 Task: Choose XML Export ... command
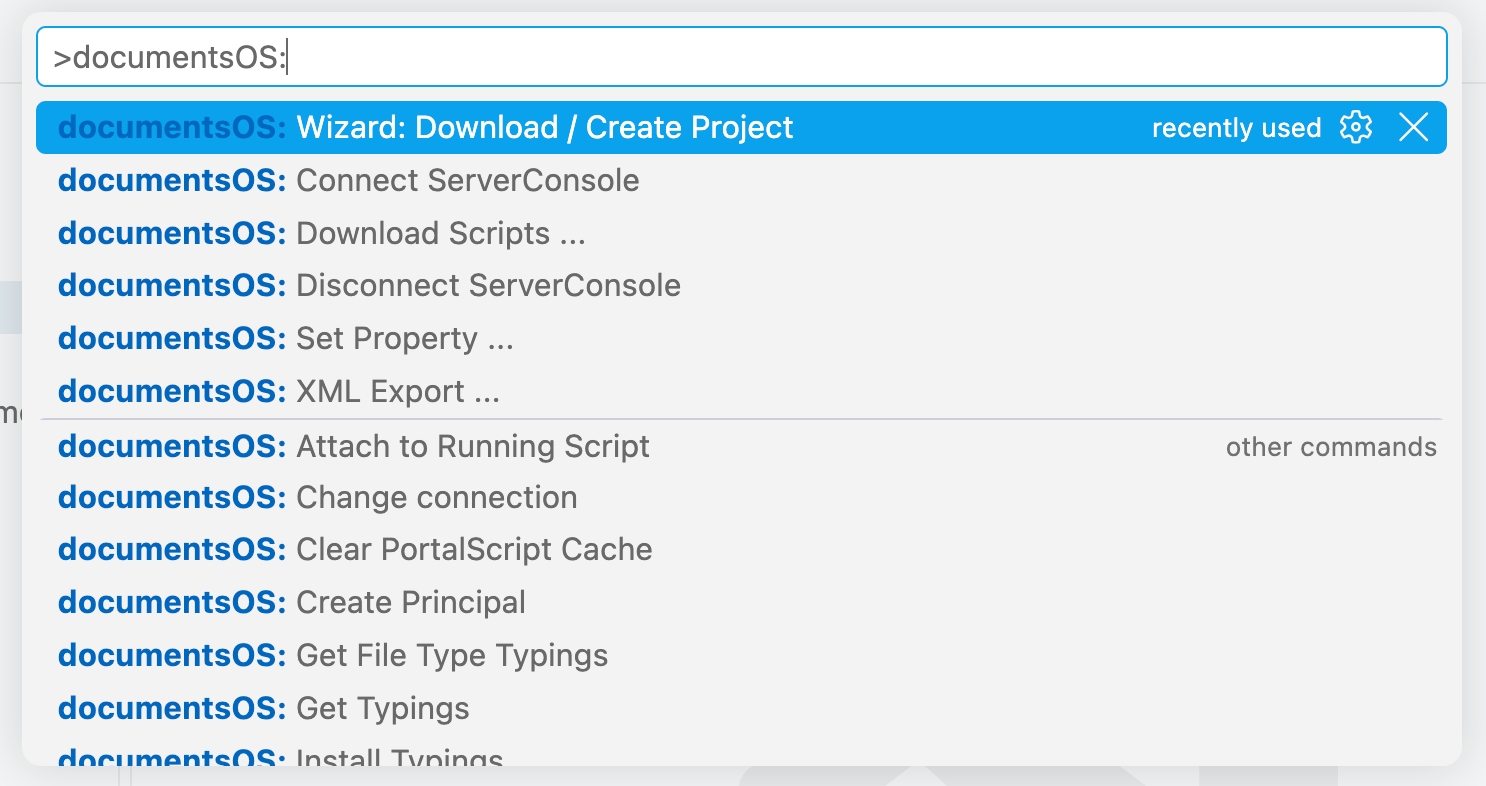[741, 391]
